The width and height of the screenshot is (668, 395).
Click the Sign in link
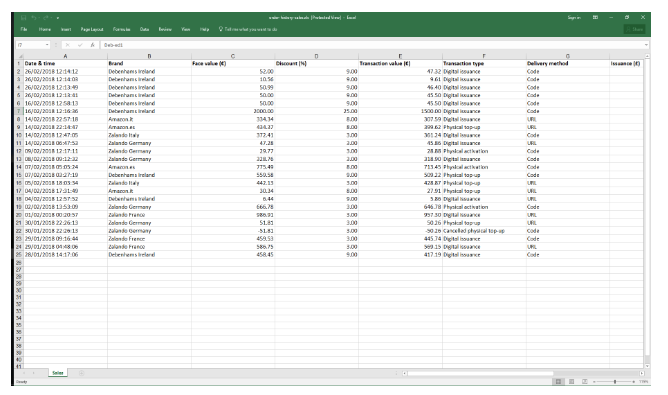pyautogui.click(x=574, y=18)
